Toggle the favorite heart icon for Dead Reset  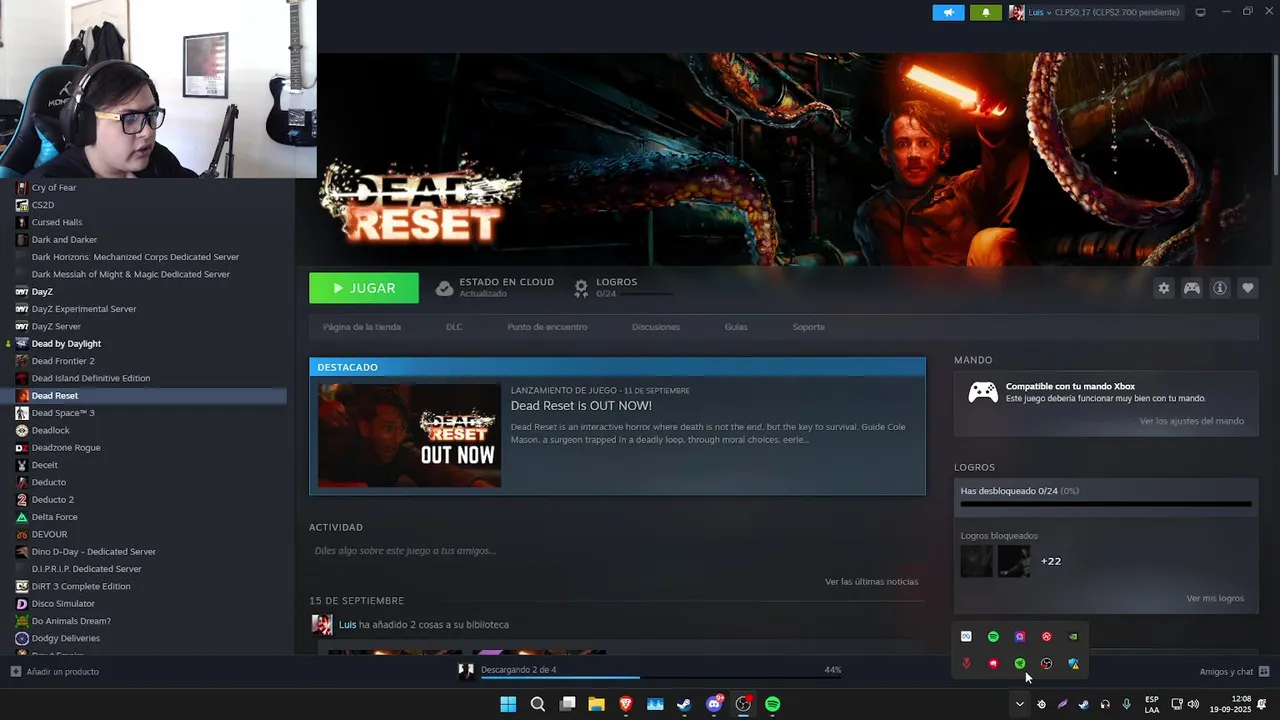1248,288
